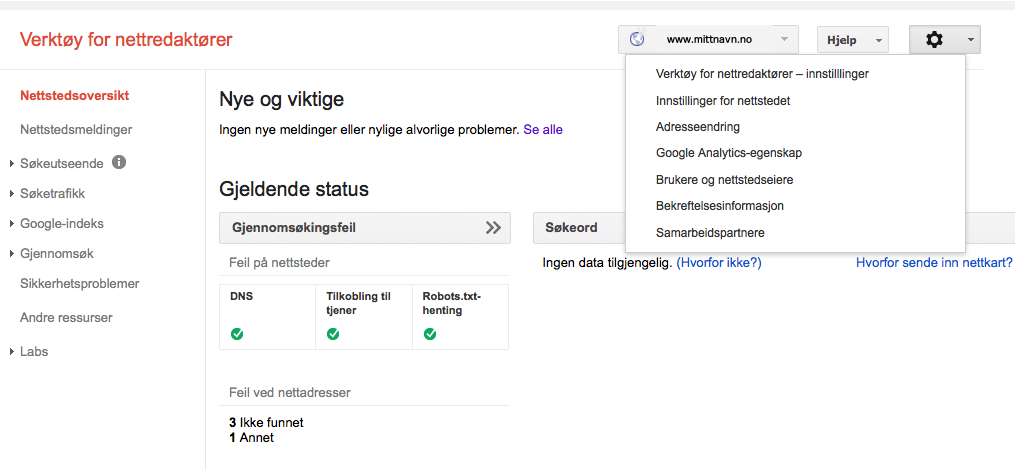Viewport: 1016px width, 470px height.
Task: Open Google Analytics-egenskap from the menu
Action: (729, 153)
